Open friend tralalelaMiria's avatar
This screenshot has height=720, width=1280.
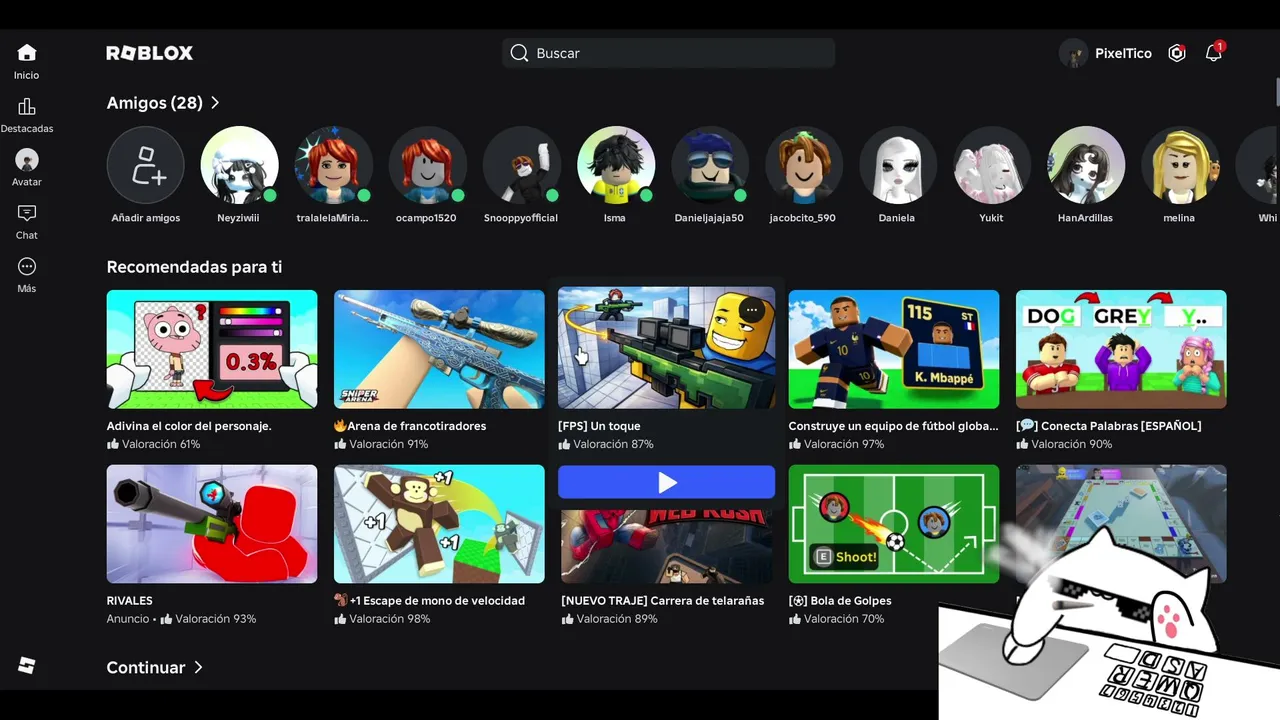[x=334, y=165]
